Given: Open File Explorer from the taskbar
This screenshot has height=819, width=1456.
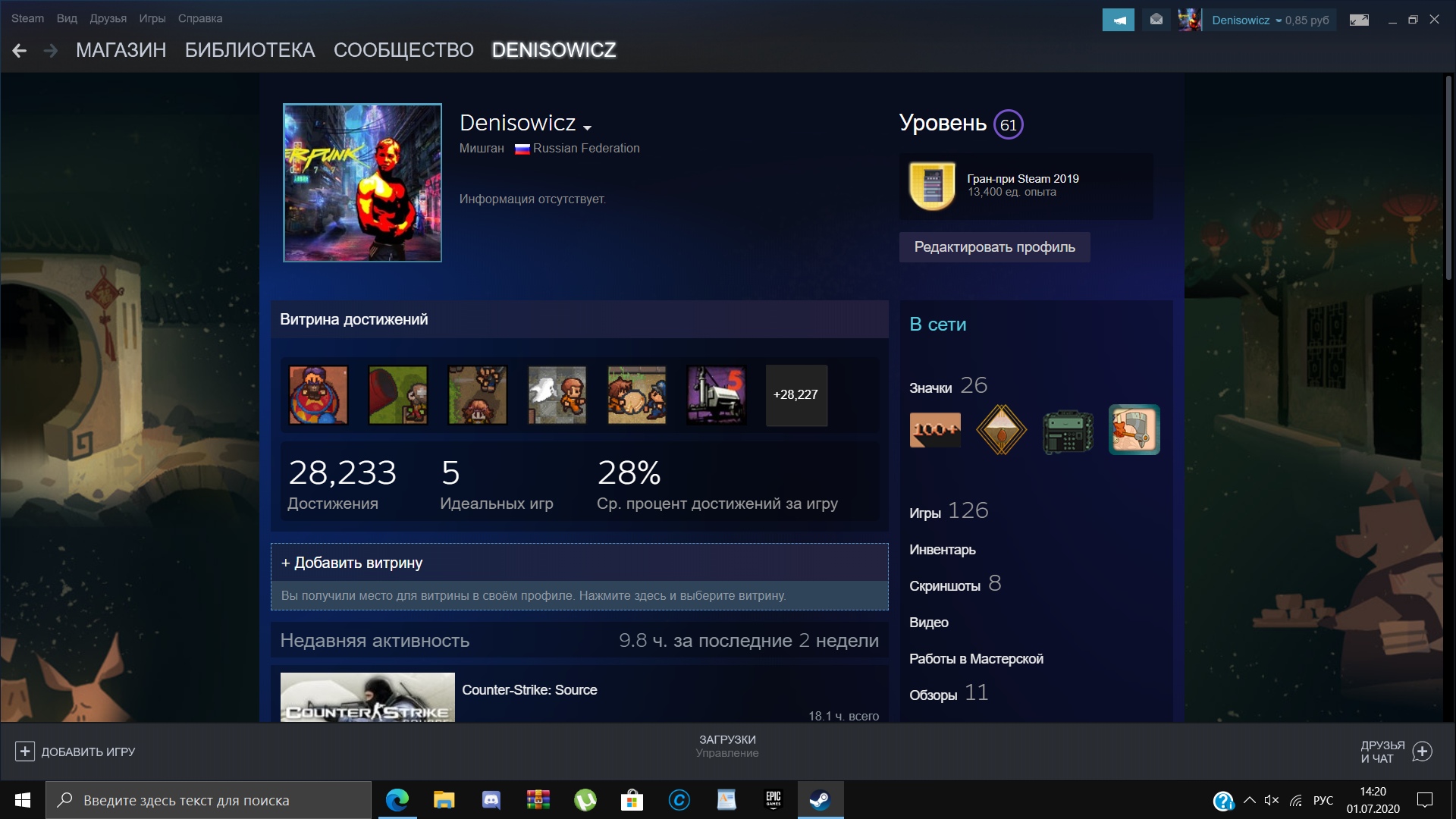Looking at the screenshot, I should (444, 800).
